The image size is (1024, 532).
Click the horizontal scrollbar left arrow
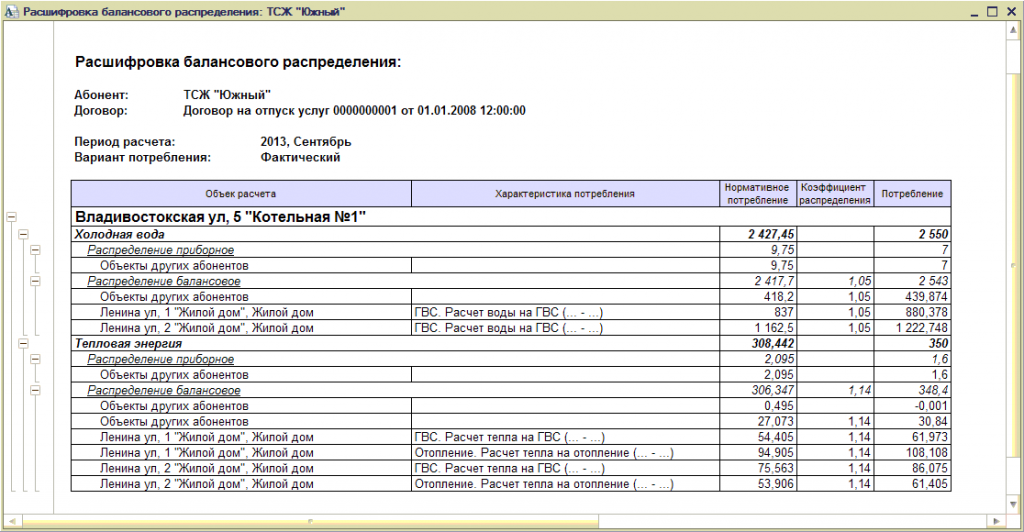pyautogui.click(x=11, y=521)
